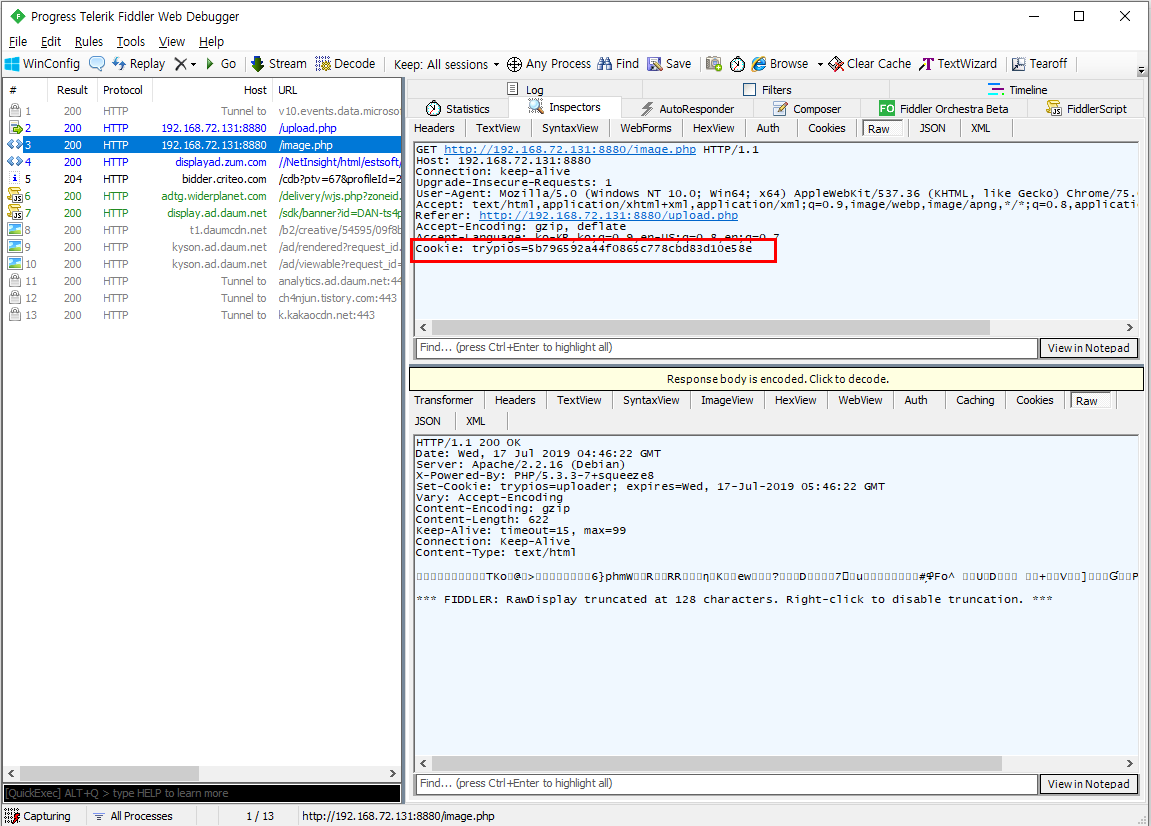Click the comment speech bubble icon
The width and height of the screenshot is (1151, 826).
click(x=97, y=64)
